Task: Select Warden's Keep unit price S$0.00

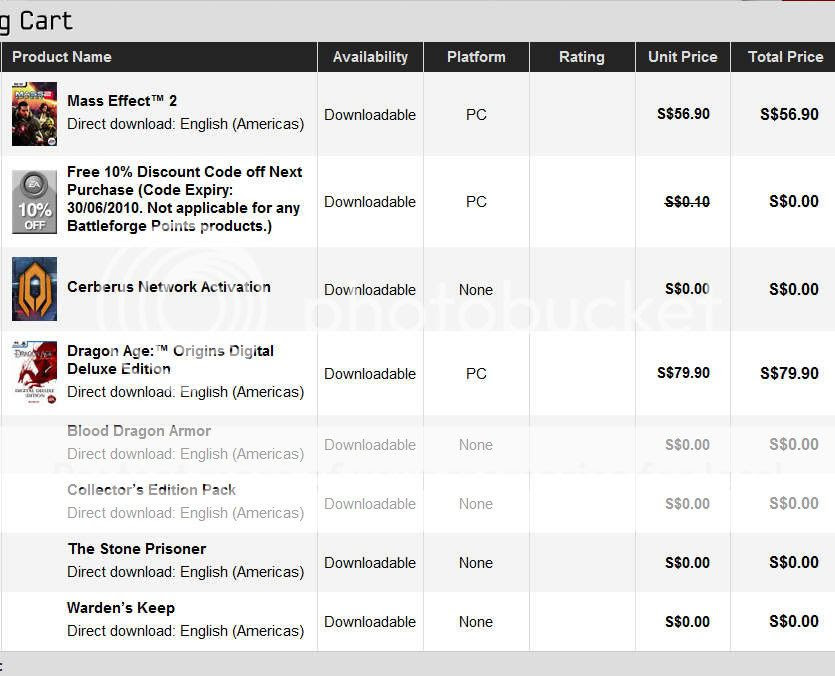Action: click(687, 622)
